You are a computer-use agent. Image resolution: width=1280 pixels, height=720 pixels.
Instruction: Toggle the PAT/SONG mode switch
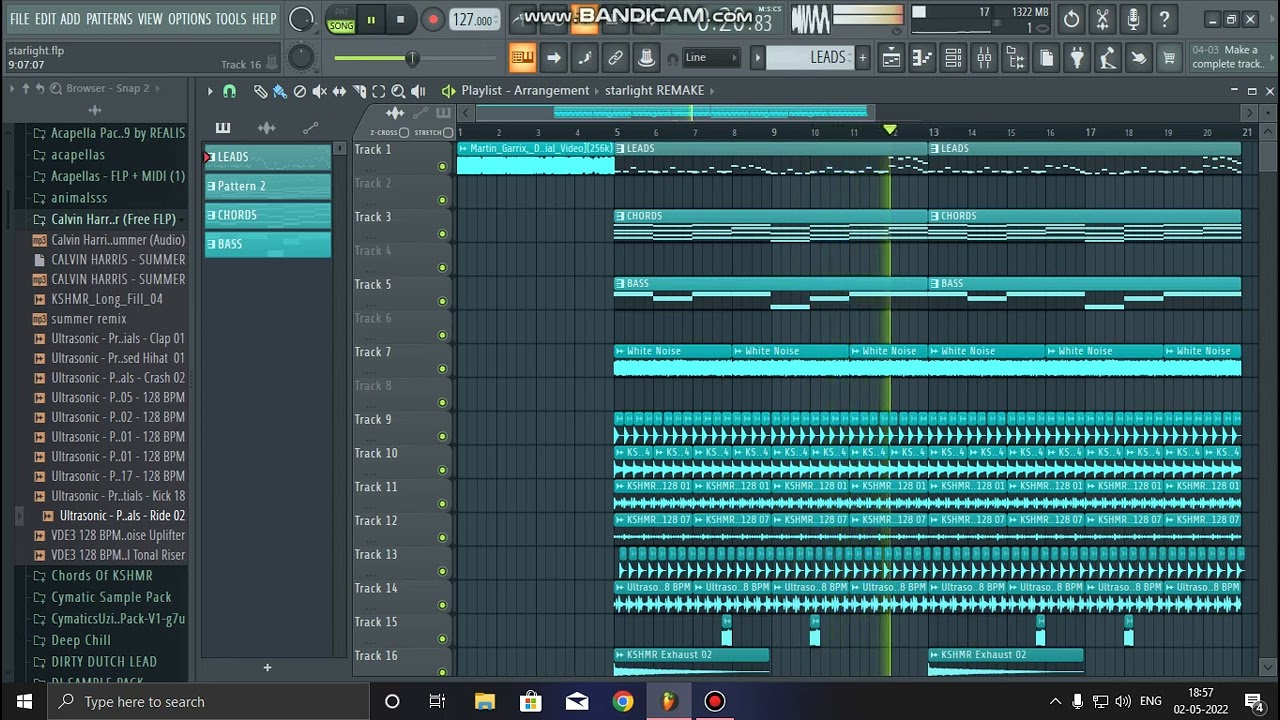pyautogui.click(x=341, y=20)
